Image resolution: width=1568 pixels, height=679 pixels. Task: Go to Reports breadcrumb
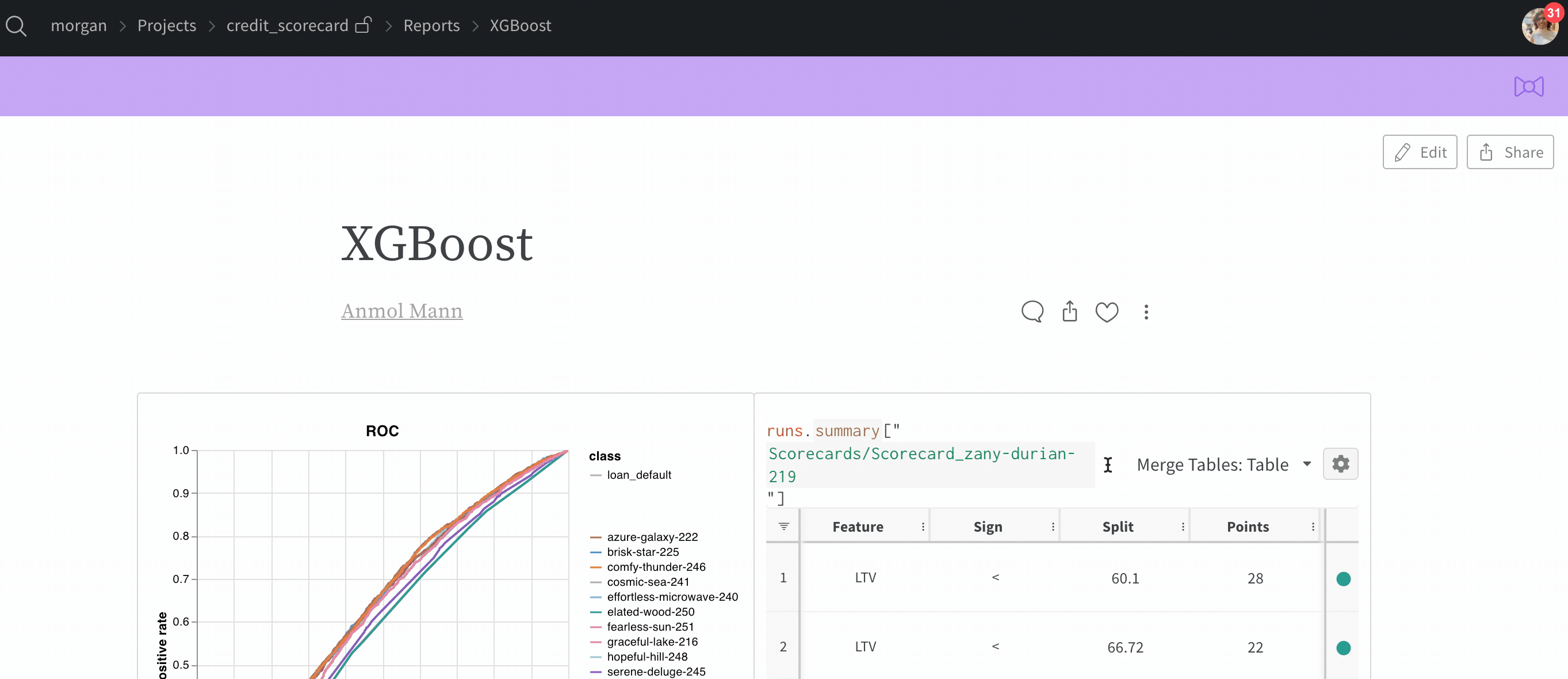tap(431, 25)
